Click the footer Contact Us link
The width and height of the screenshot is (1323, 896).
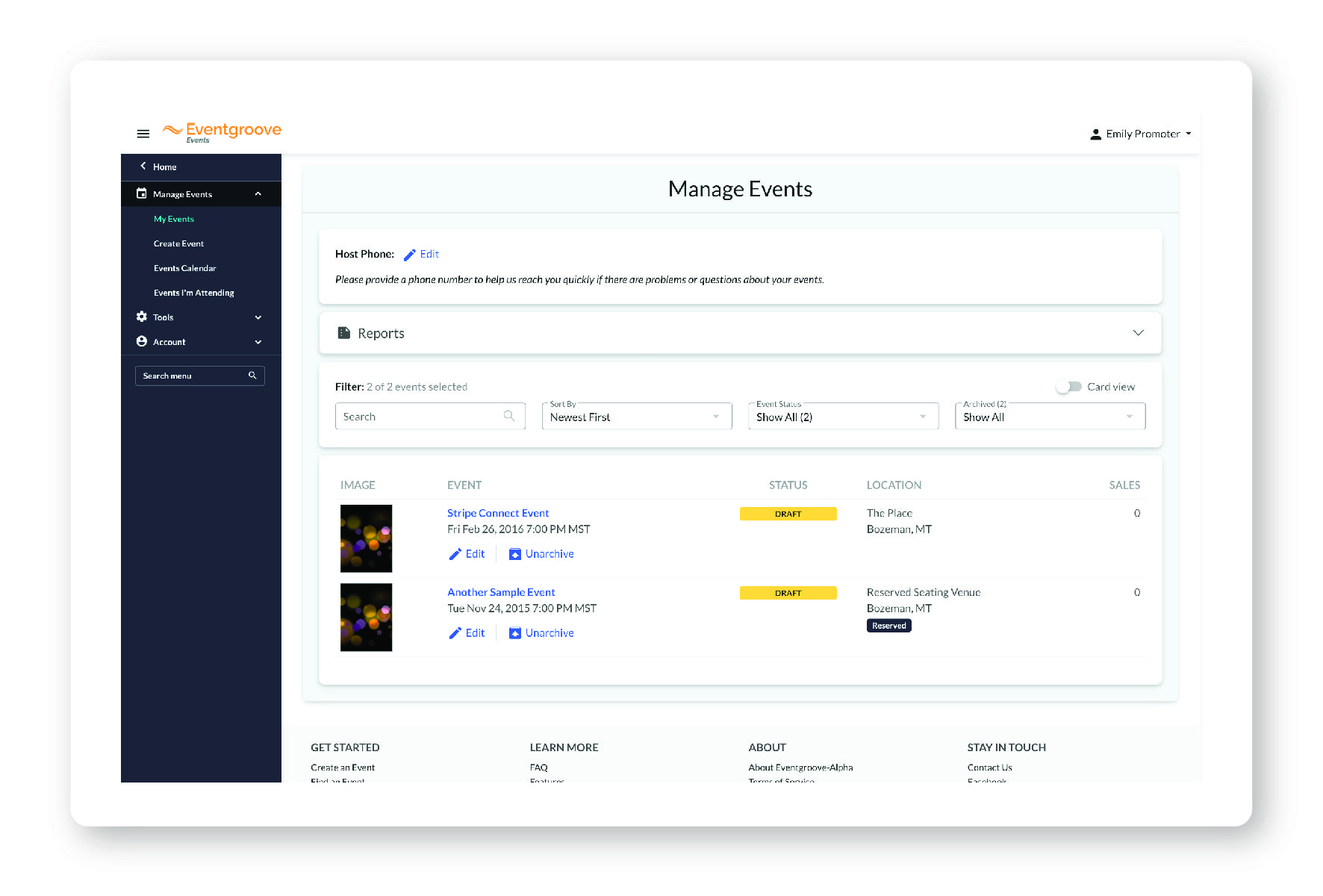coord(990,768)
